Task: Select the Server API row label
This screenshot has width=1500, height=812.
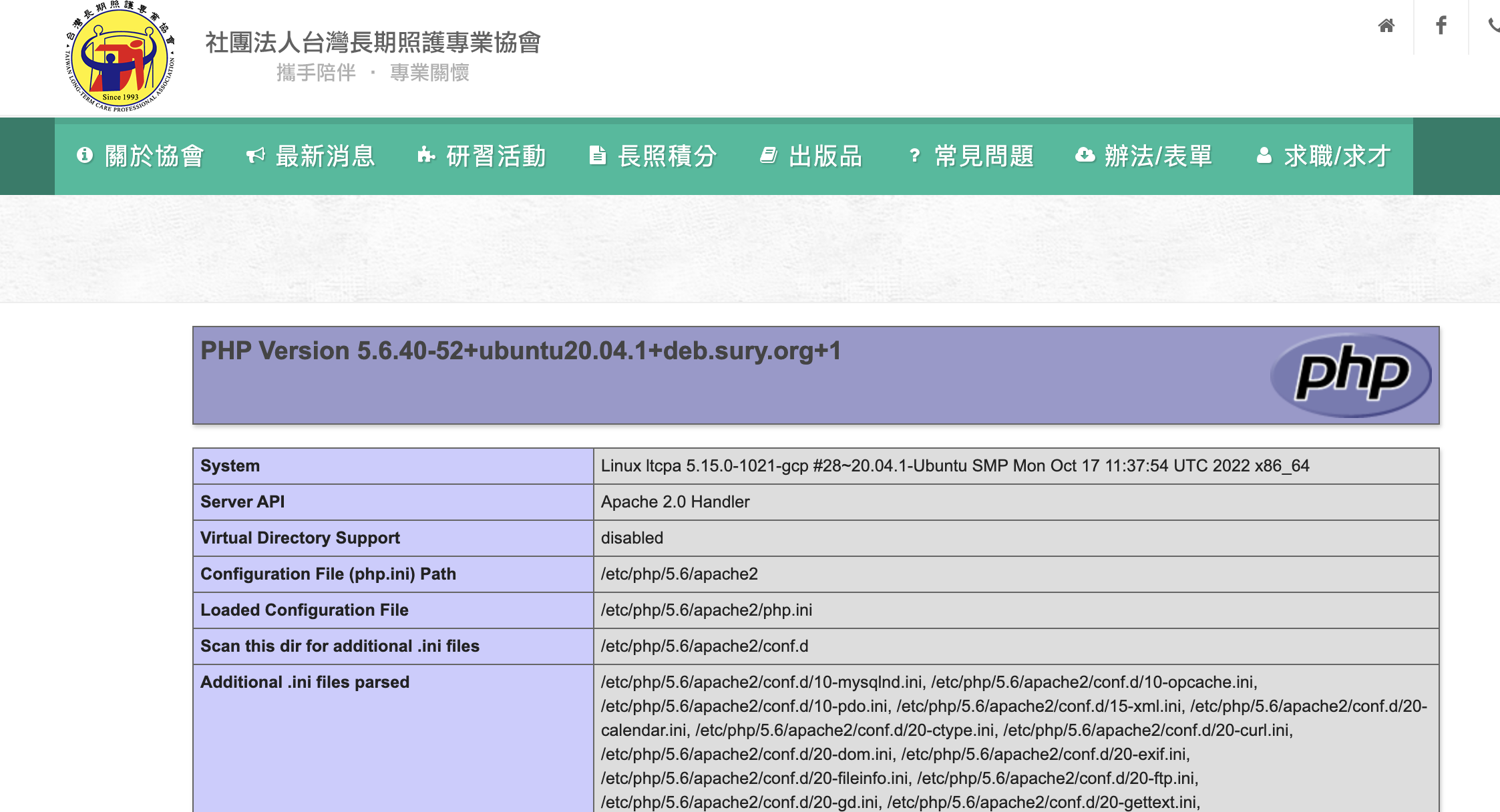Action: pyautogui.click(x=242, y=501)
